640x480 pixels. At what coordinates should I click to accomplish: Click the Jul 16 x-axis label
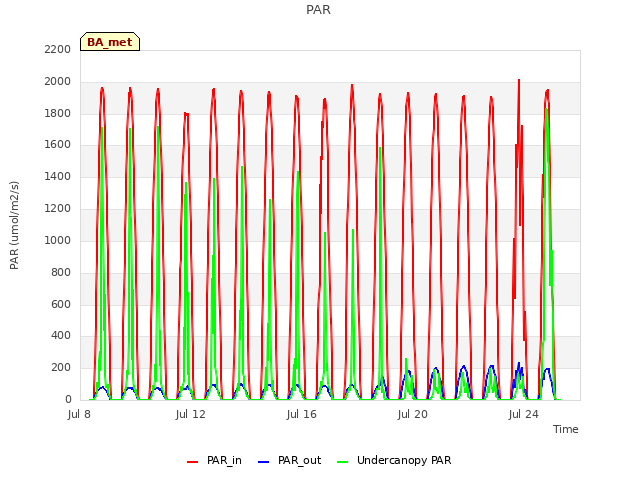click(302, 414)
